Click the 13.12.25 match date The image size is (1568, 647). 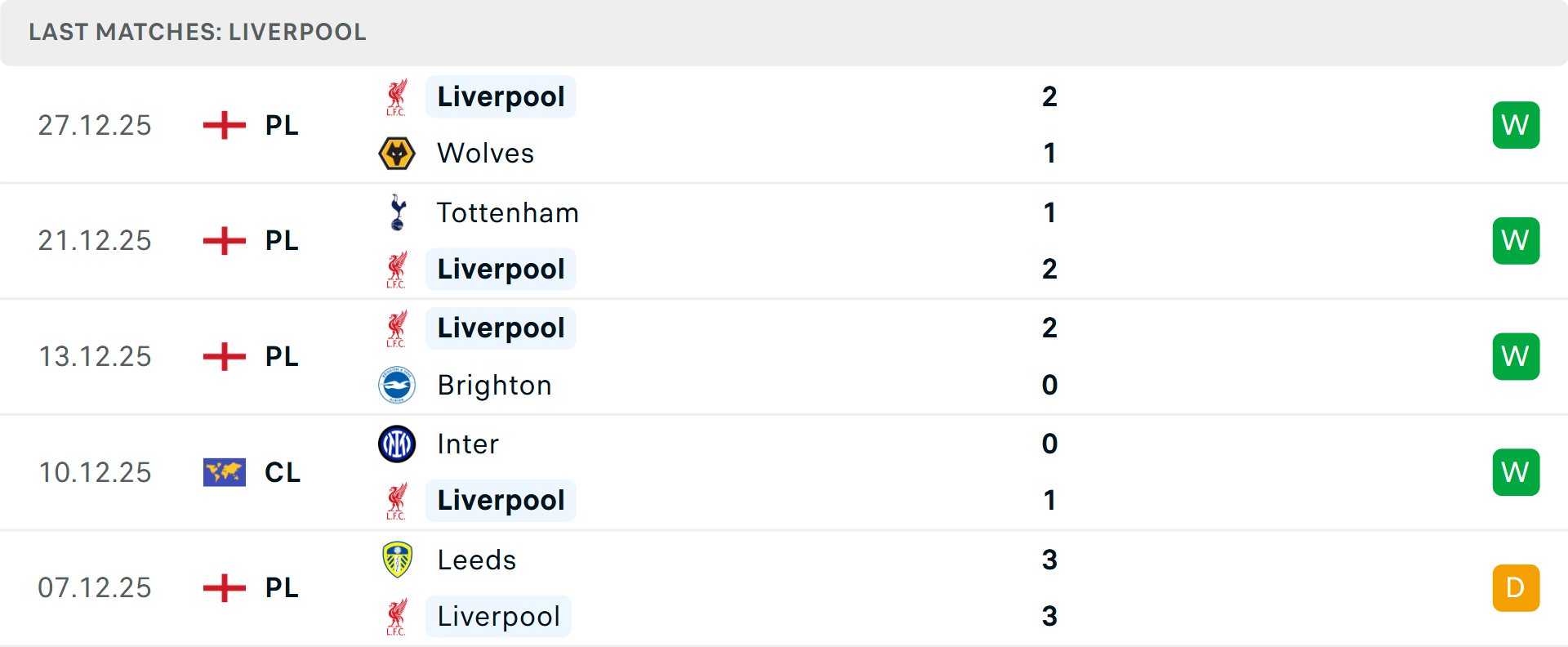(95, 357)
